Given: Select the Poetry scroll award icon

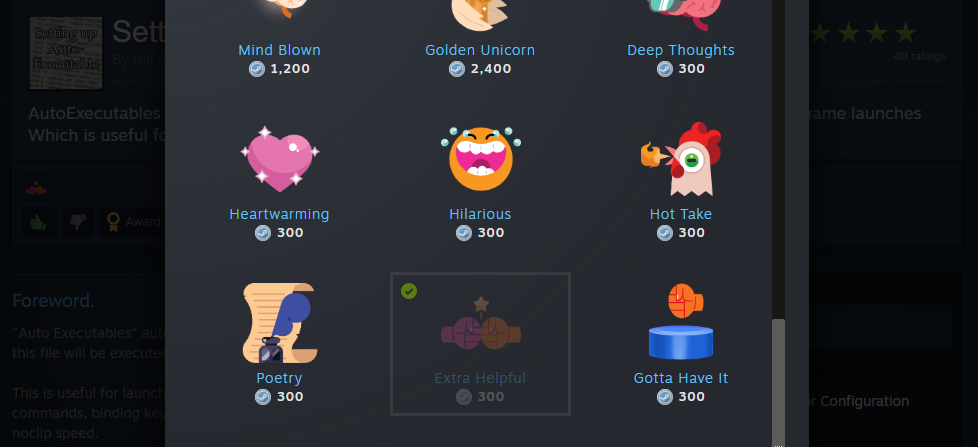Looking at the screenshot, I should [x=279, y=323].
